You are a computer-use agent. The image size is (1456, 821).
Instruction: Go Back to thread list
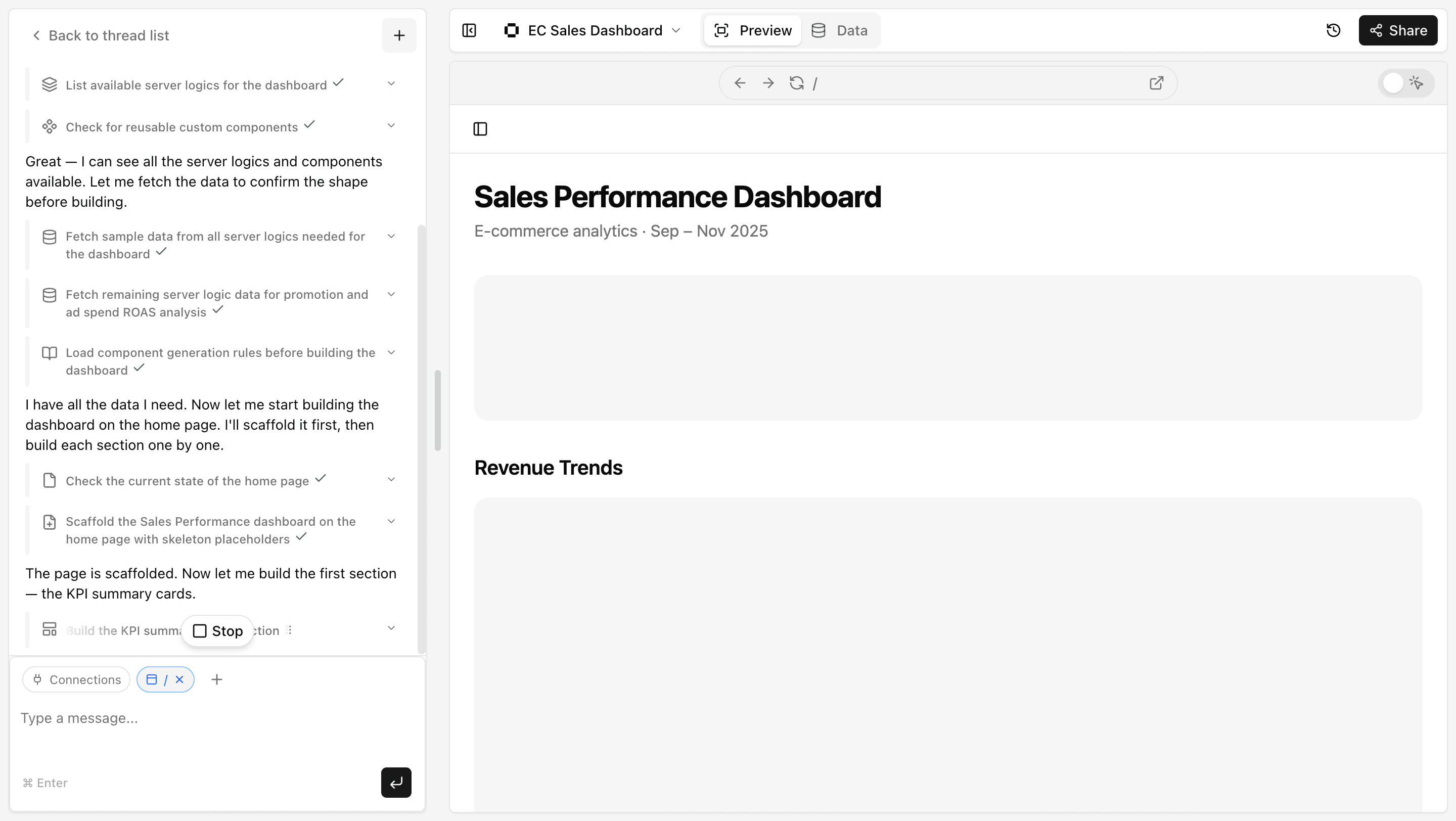point(100,35)
